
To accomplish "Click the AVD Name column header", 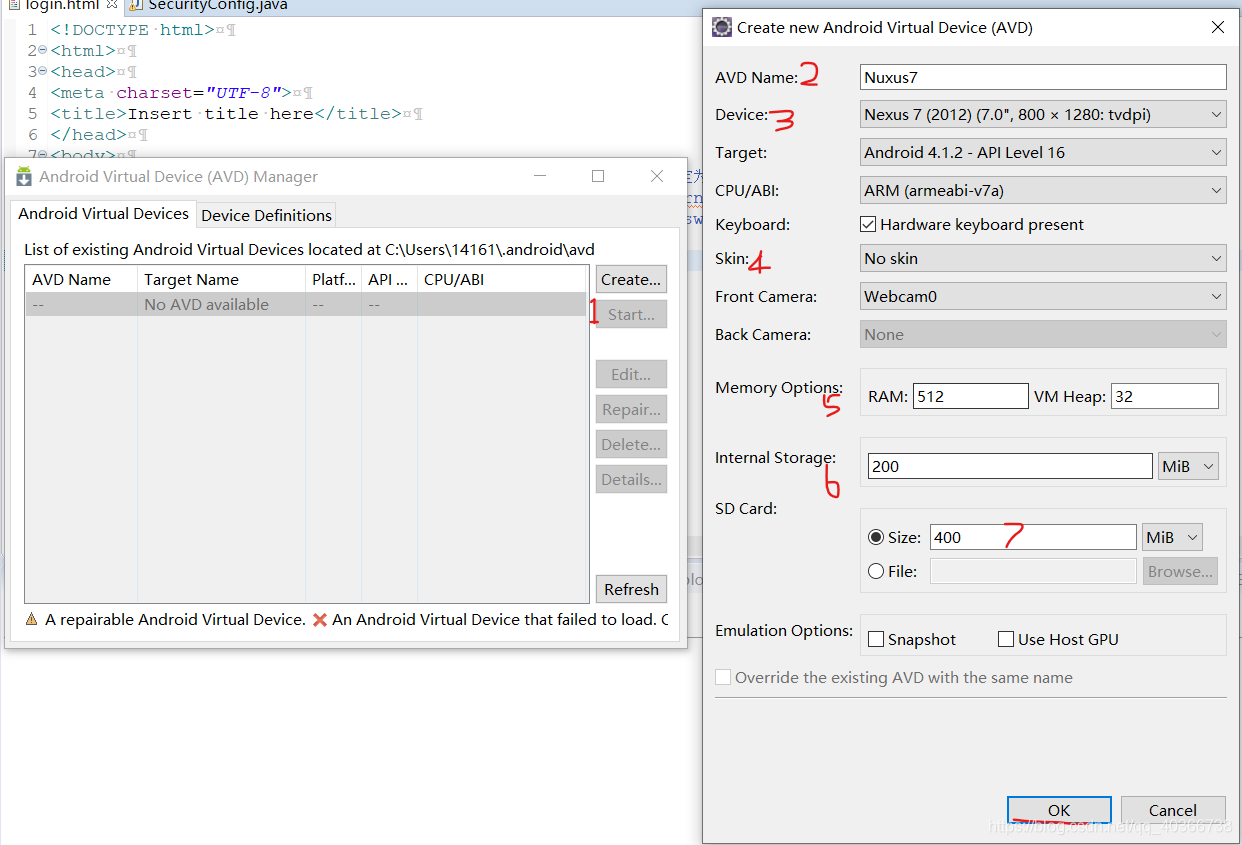I will tap(81, 279).
